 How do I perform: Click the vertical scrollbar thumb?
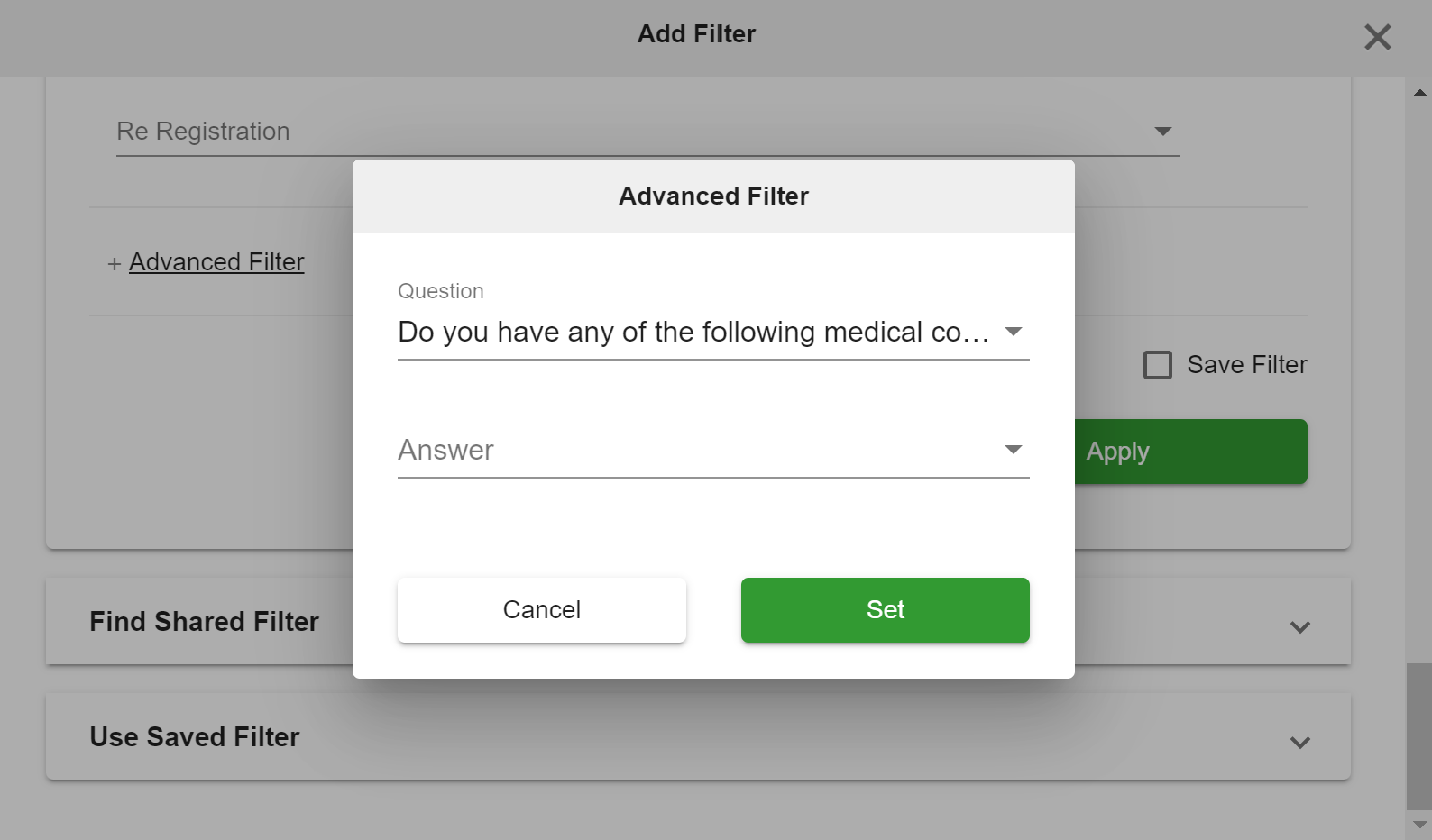[1419, 737]
